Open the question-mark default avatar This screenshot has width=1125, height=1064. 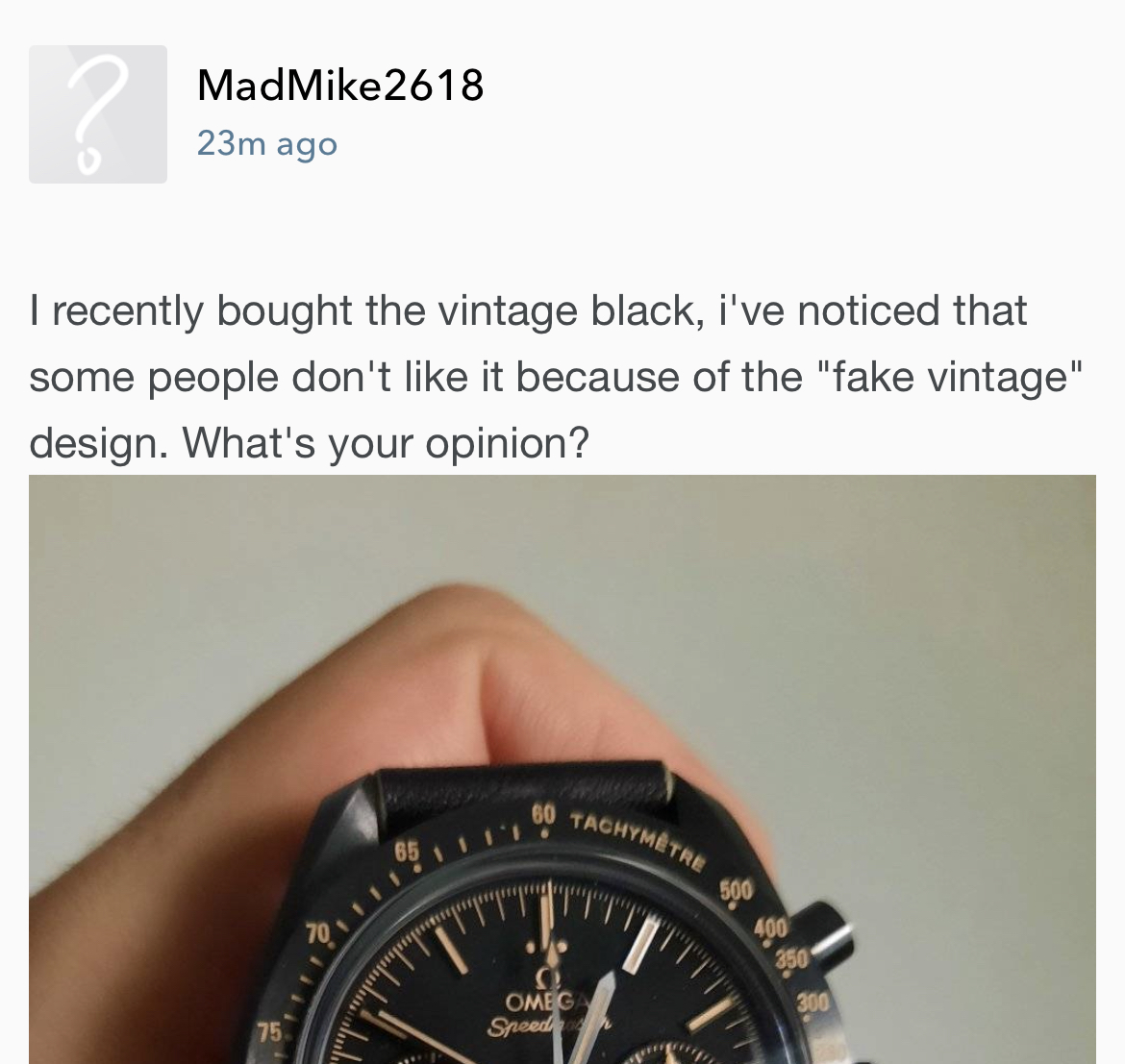point(97,114)
